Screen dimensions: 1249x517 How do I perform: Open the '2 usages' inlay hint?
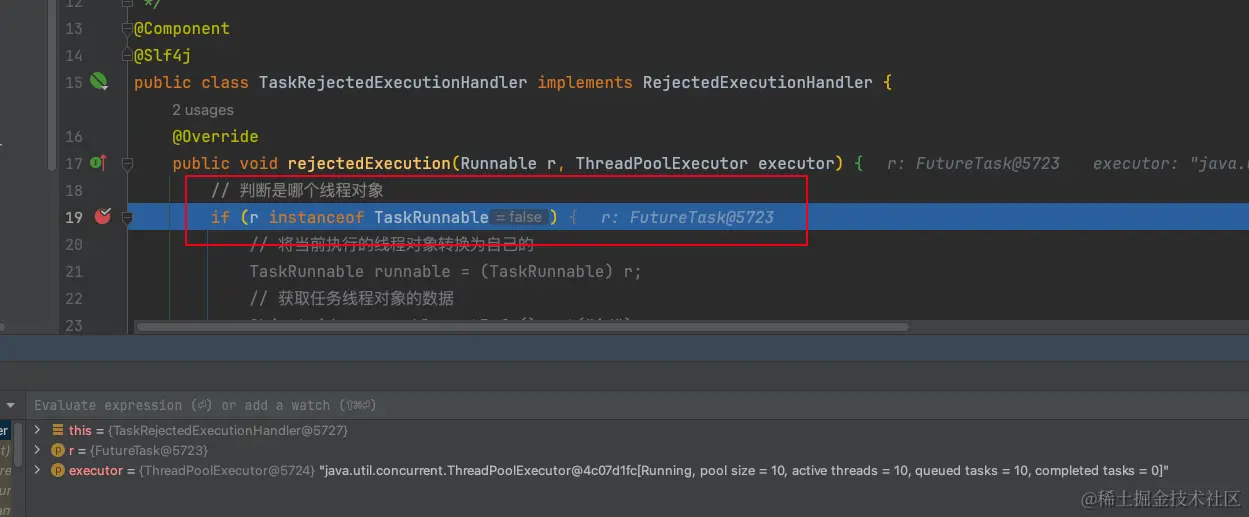203,110
